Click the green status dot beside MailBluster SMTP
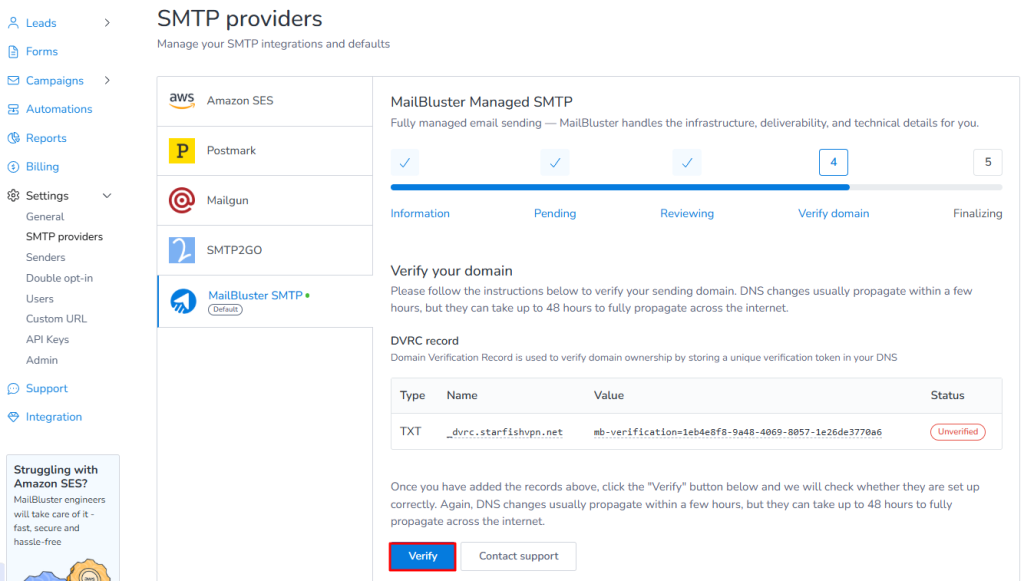The width and height of the screenshot is (1024, 581). [x=308, y=296]
